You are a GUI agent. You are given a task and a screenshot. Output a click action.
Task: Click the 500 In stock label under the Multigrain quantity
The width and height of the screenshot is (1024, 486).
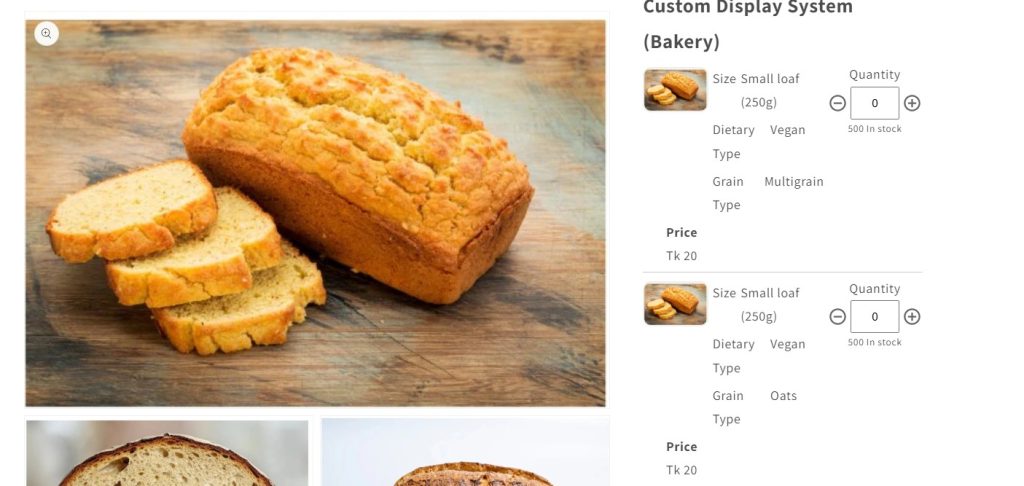pyautogui.click(x=874, y=129)
